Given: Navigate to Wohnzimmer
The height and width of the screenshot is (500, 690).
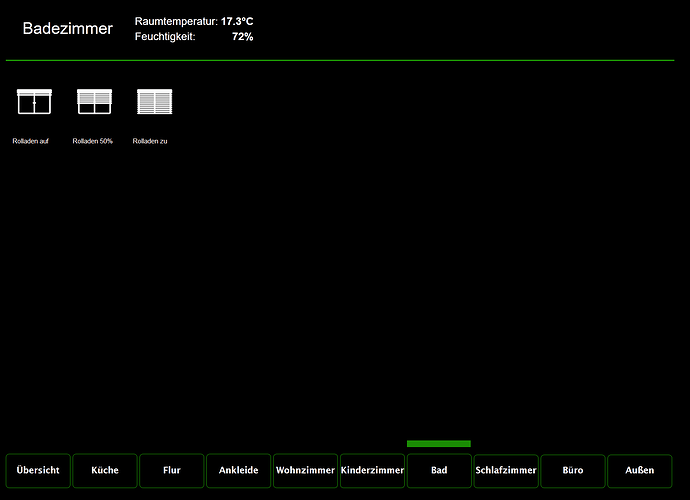Looking at the screenshot, I should pos(305,470).
